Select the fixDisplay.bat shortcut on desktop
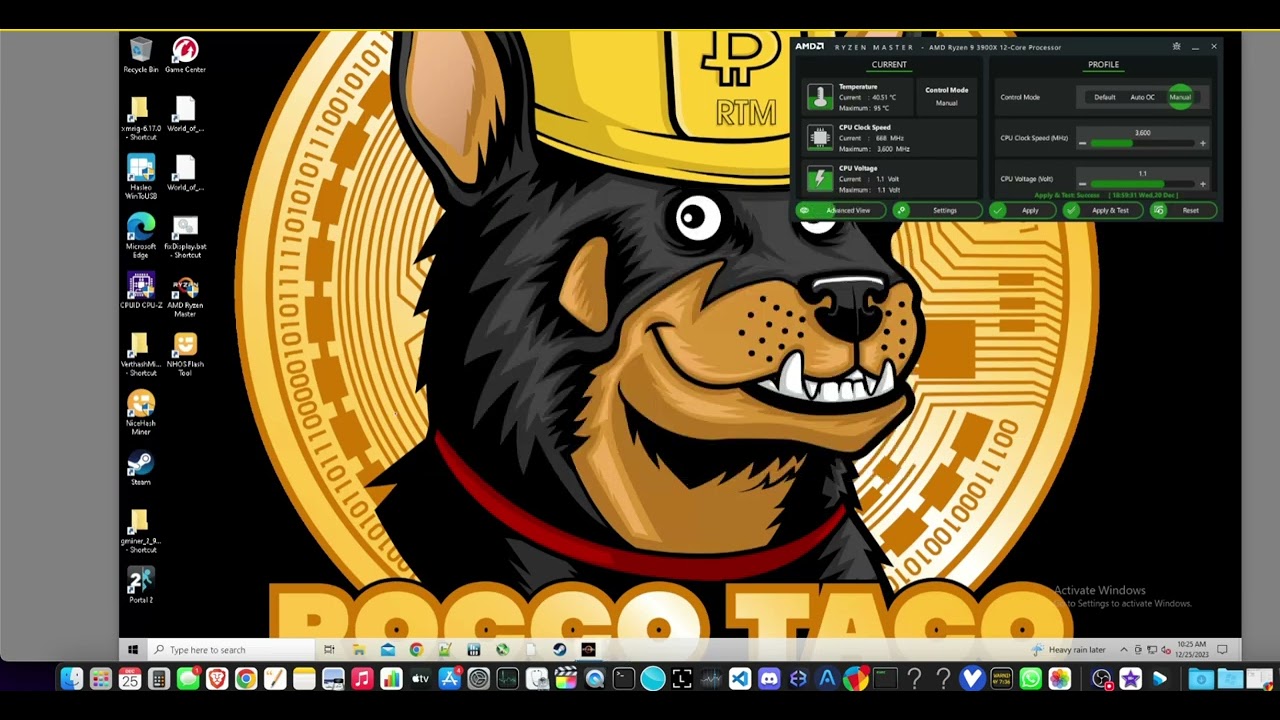The width and height of the screenshot is (1280, 720). tap(185, 236)
